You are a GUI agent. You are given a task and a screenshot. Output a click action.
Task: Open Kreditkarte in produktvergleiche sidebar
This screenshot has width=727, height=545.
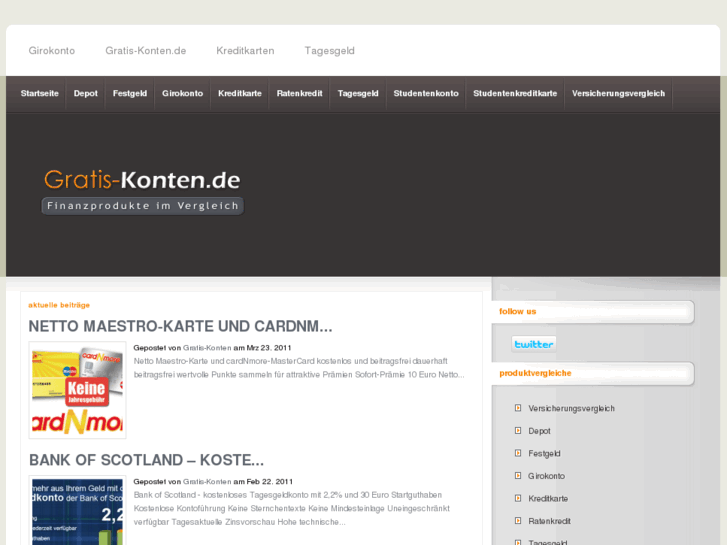click(x=548, y=499)
